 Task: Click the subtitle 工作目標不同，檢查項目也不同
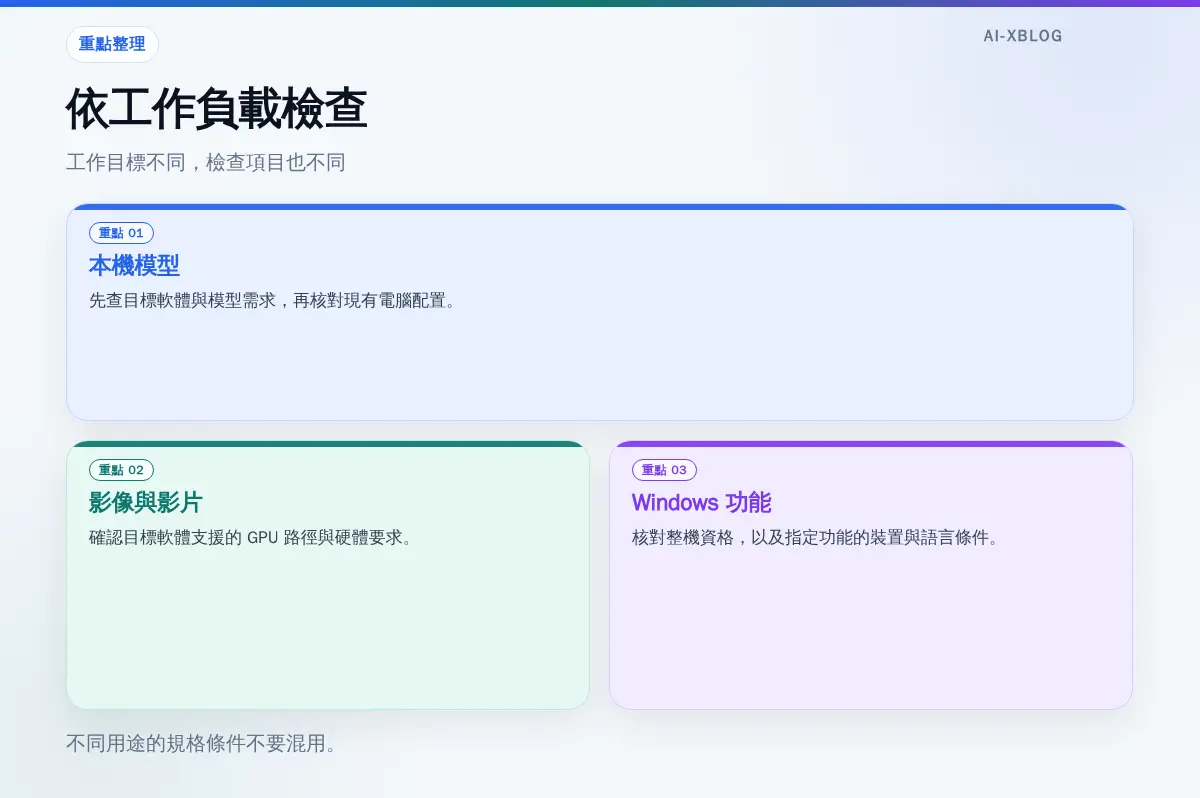(x=206, y=162)
